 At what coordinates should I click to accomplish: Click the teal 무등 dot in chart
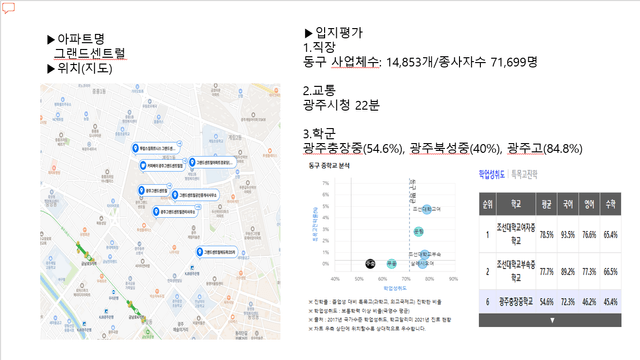[x=391, y=264]
